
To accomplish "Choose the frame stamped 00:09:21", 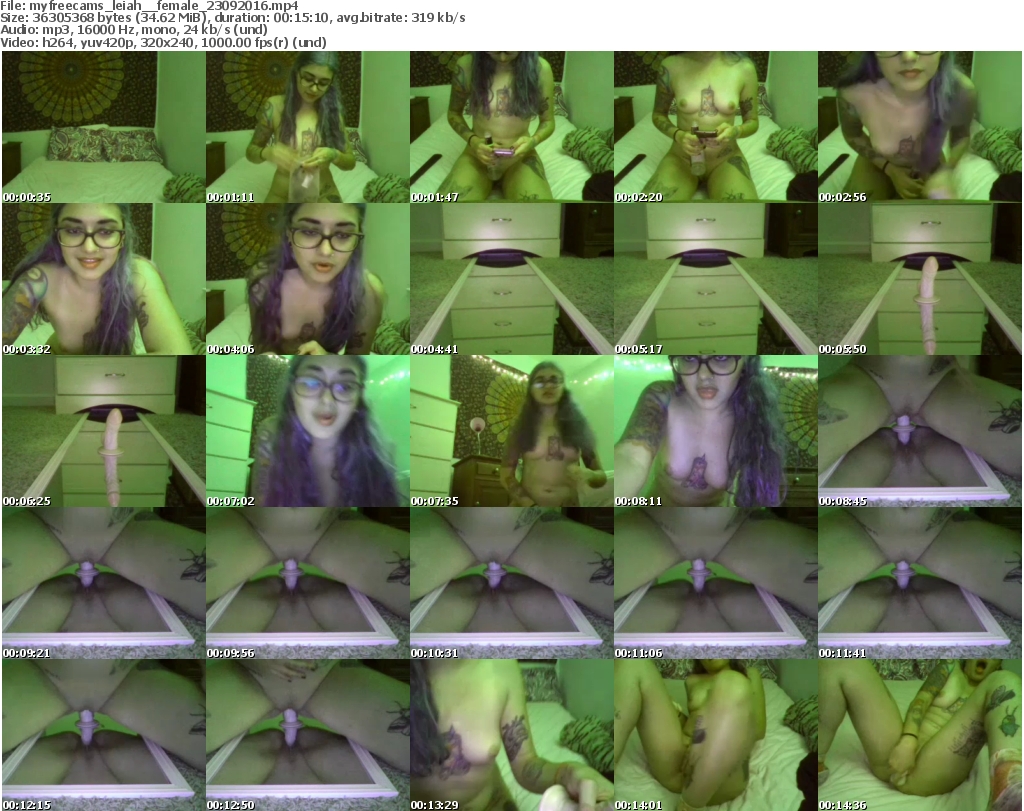I will 104,583.
